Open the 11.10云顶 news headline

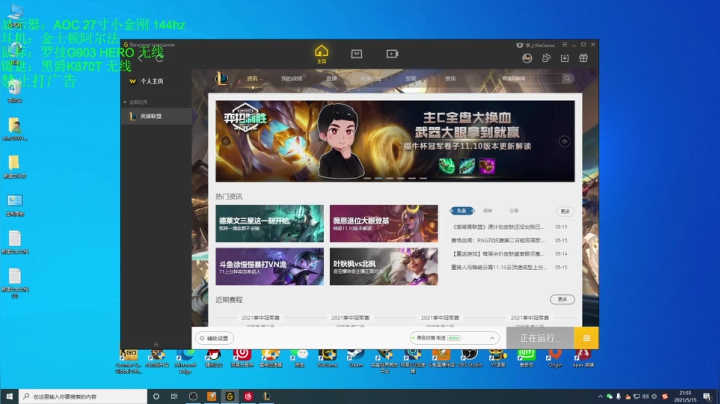(499, 267)
